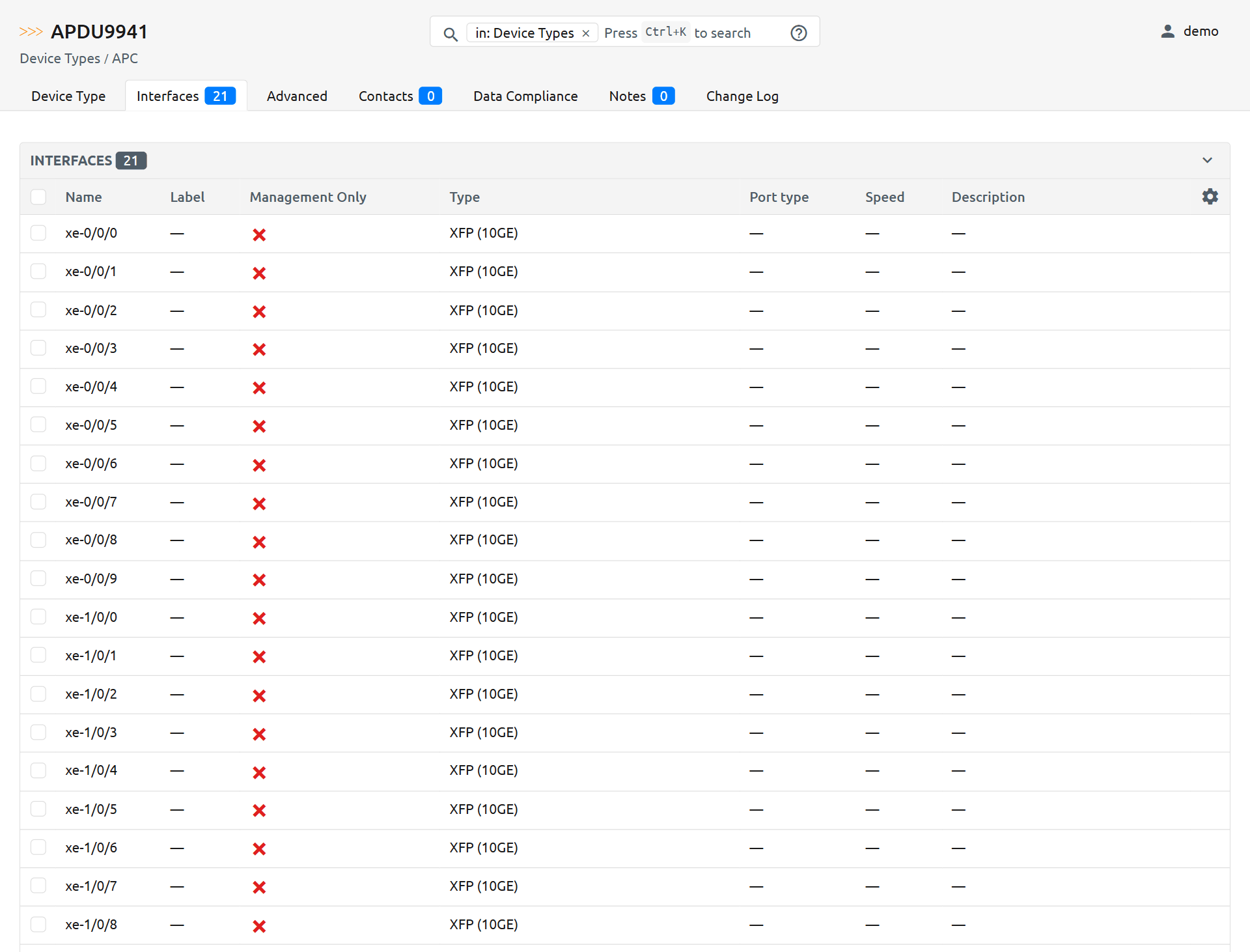Switch to the Change Log tab
1250x952 pixels.
[742, 96]
